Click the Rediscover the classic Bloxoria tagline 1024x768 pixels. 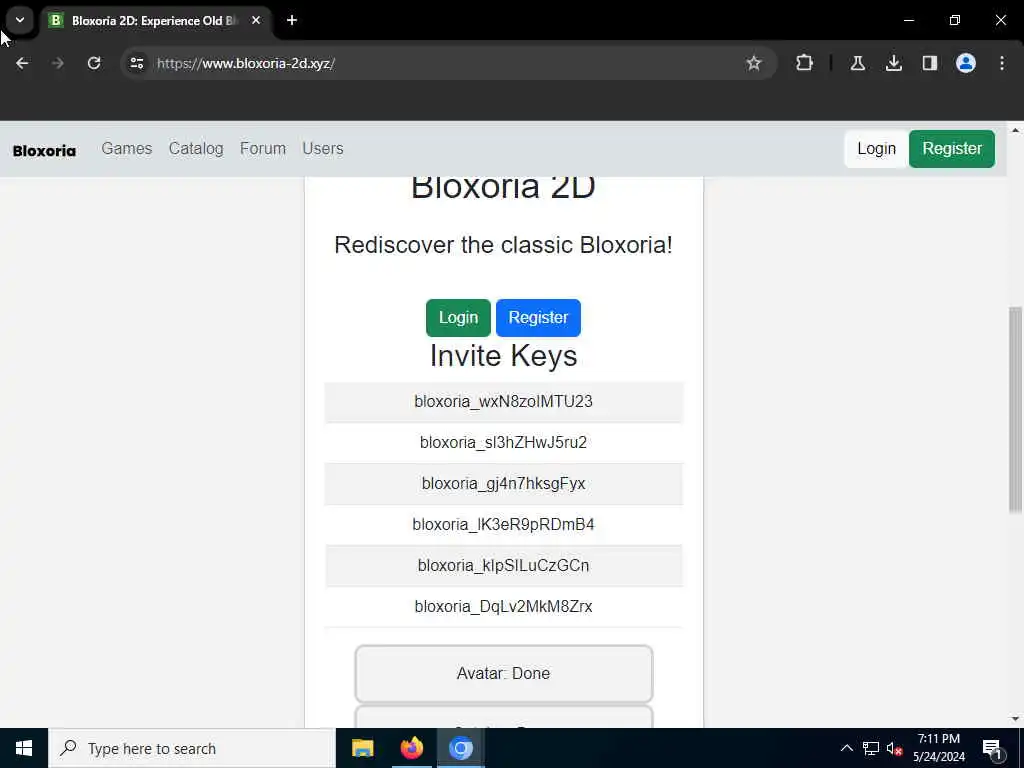coord(504,245)
